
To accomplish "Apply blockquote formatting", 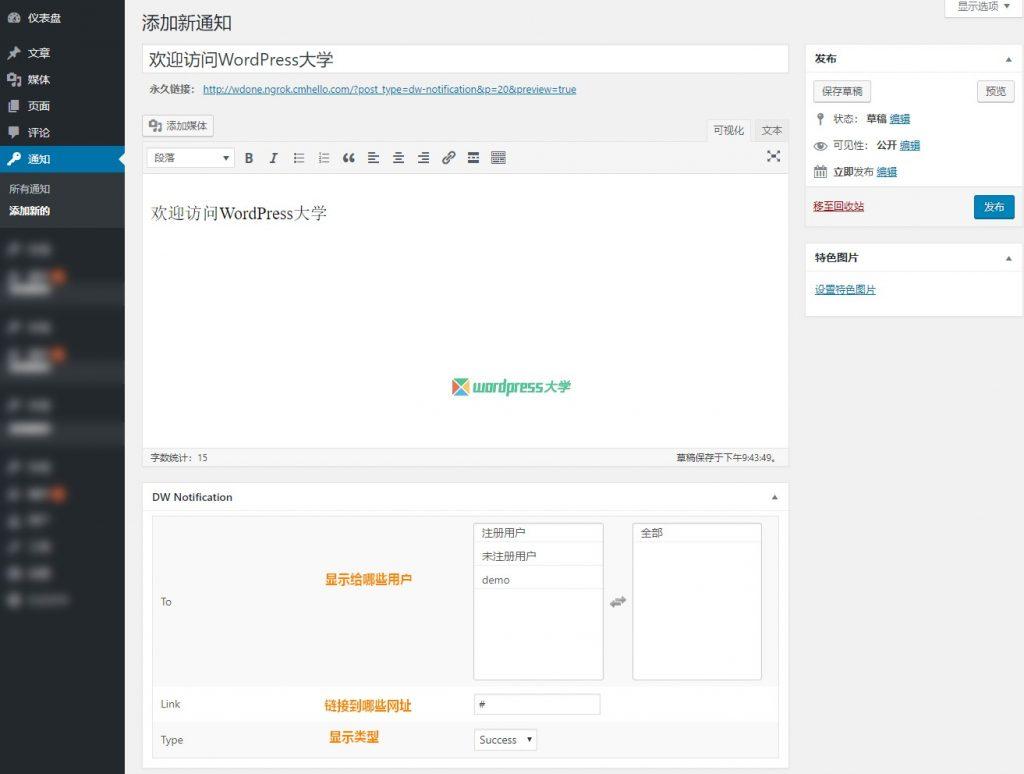I will [349, 158].
